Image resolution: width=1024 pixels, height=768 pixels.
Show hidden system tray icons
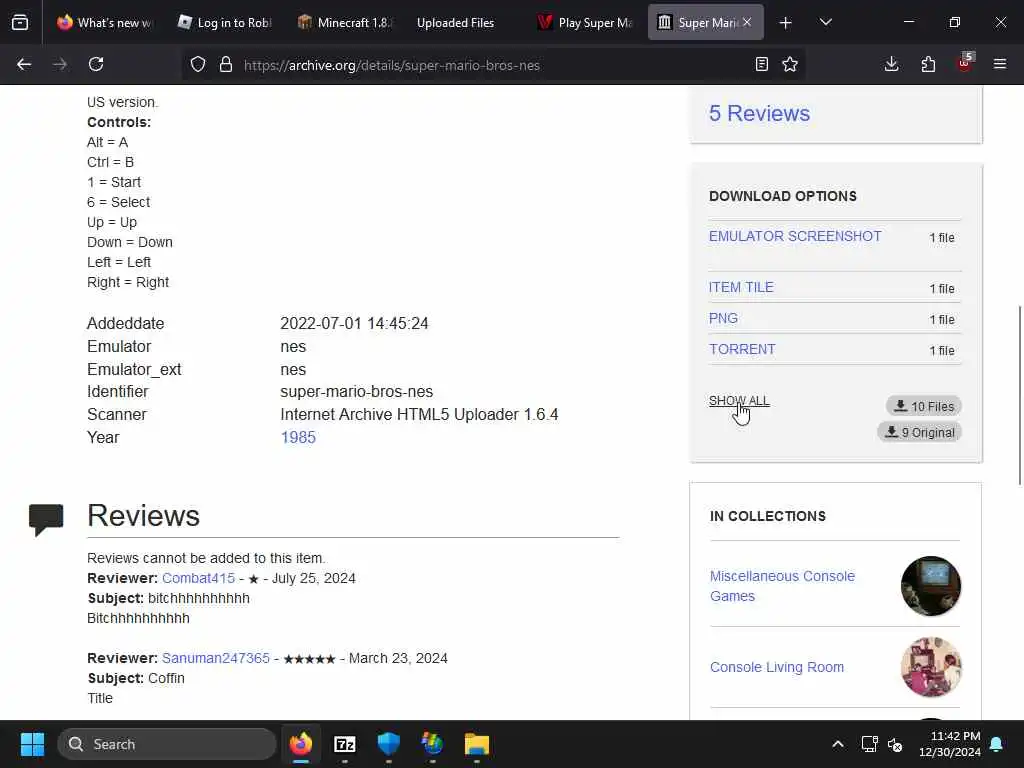coord(838,744)
